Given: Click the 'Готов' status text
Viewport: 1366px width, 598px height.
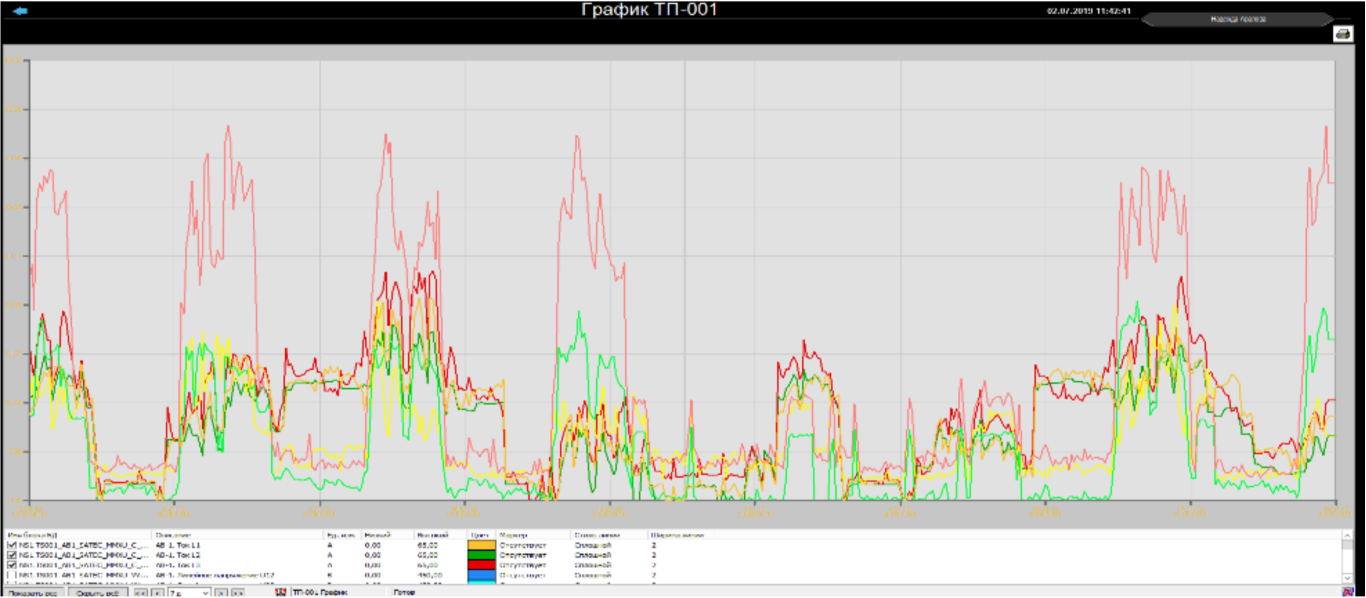Looking at the screenshot, I should click(x=404, y=593).
